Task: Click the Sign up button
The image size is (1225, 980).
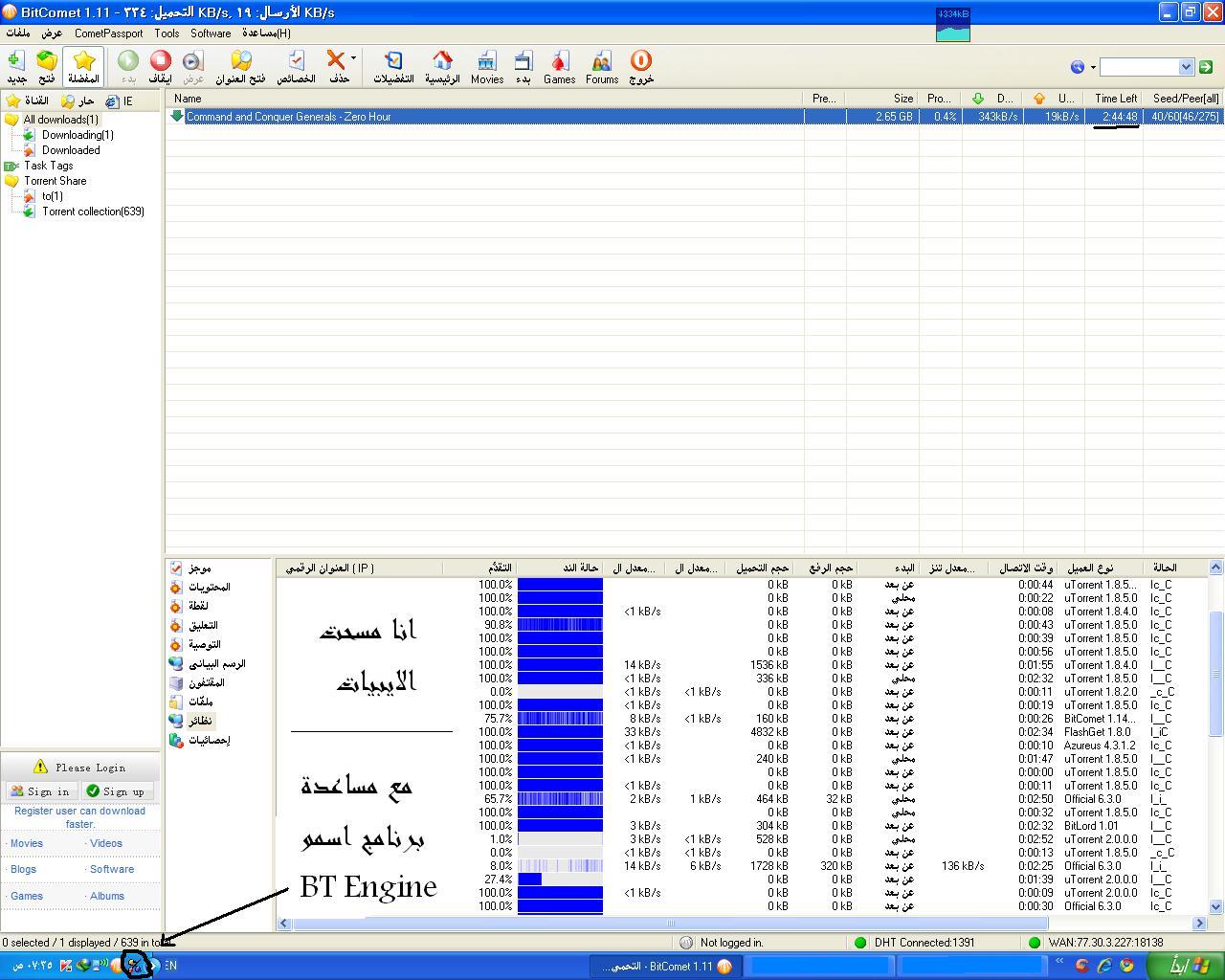Action: tap(118, 791)
